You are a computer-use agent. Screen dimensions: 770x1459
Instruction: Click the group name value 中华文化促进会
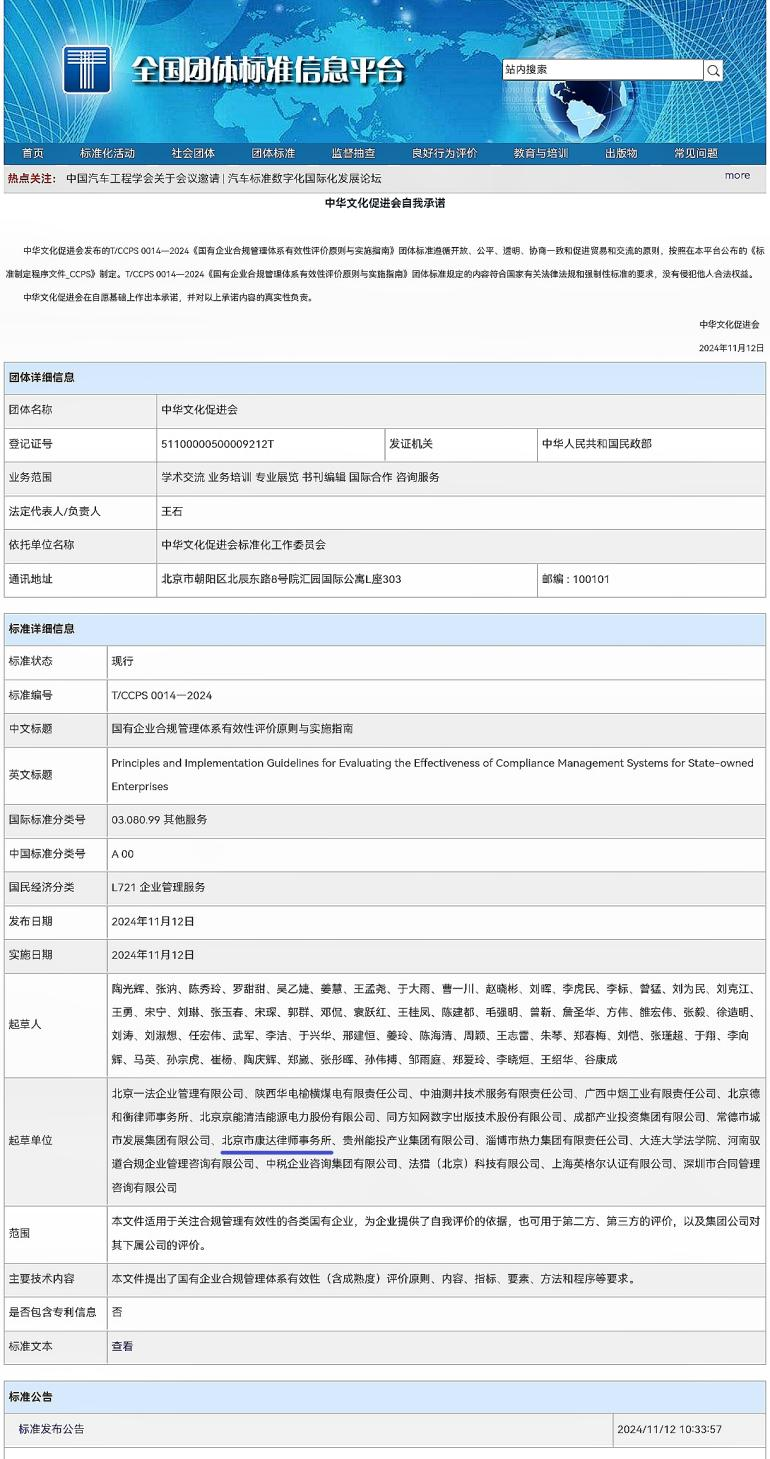(x=200, y=410)
